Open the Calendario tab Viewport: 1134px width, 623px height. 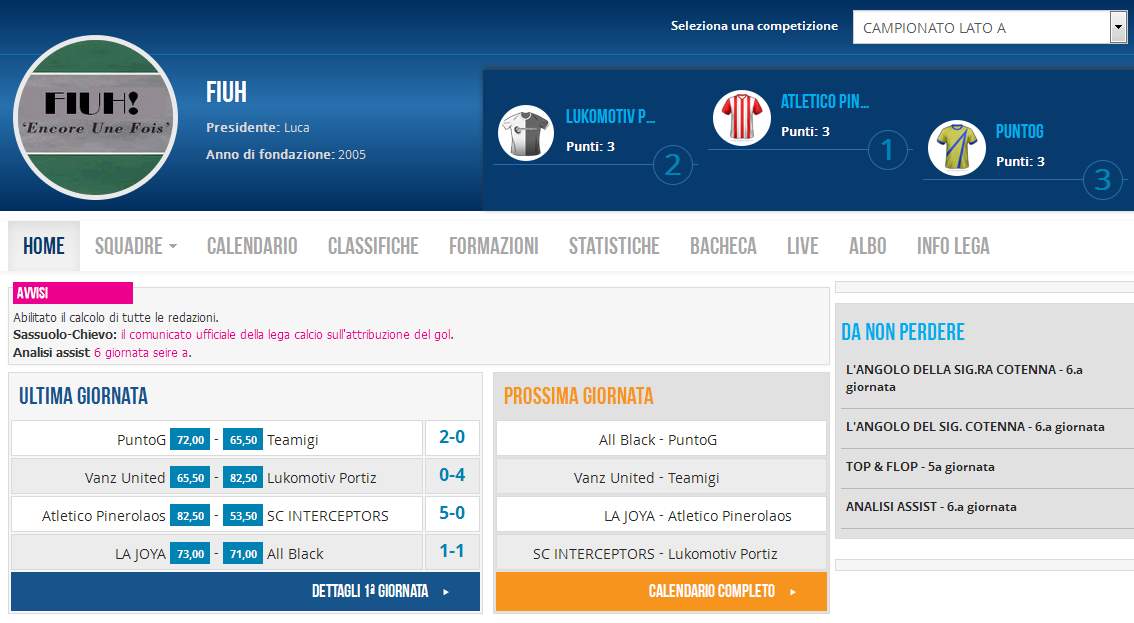pyautogui.click(x=252, y=246)
